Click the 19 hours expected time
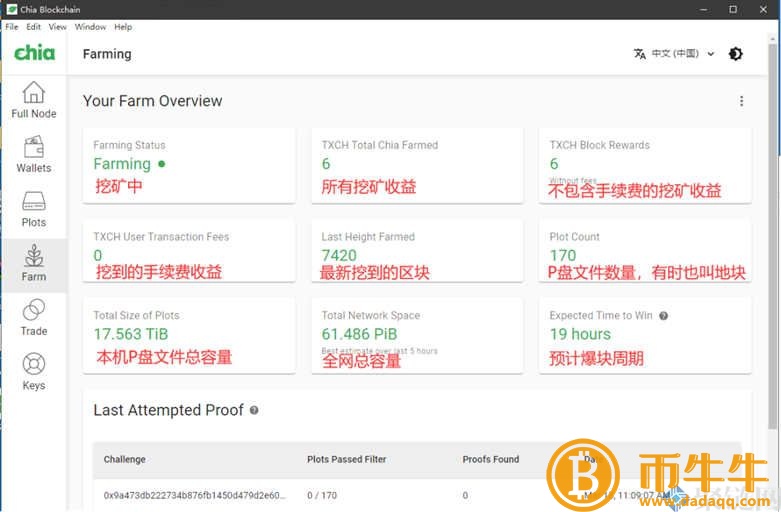The image size is (781, 512). 580,334
